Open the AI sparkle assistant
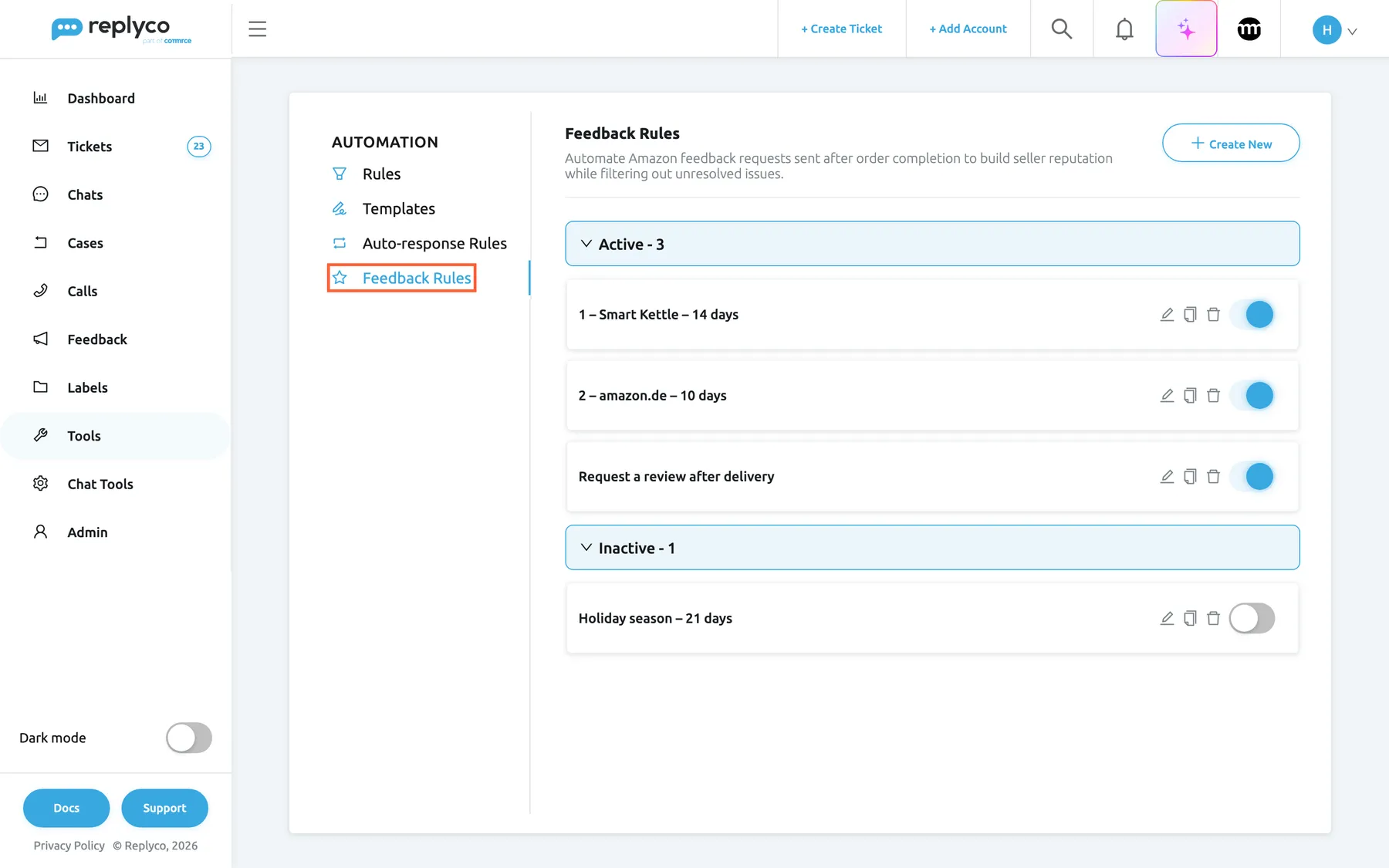Viewport: 1389px width, 868px height. point(1186,29)
